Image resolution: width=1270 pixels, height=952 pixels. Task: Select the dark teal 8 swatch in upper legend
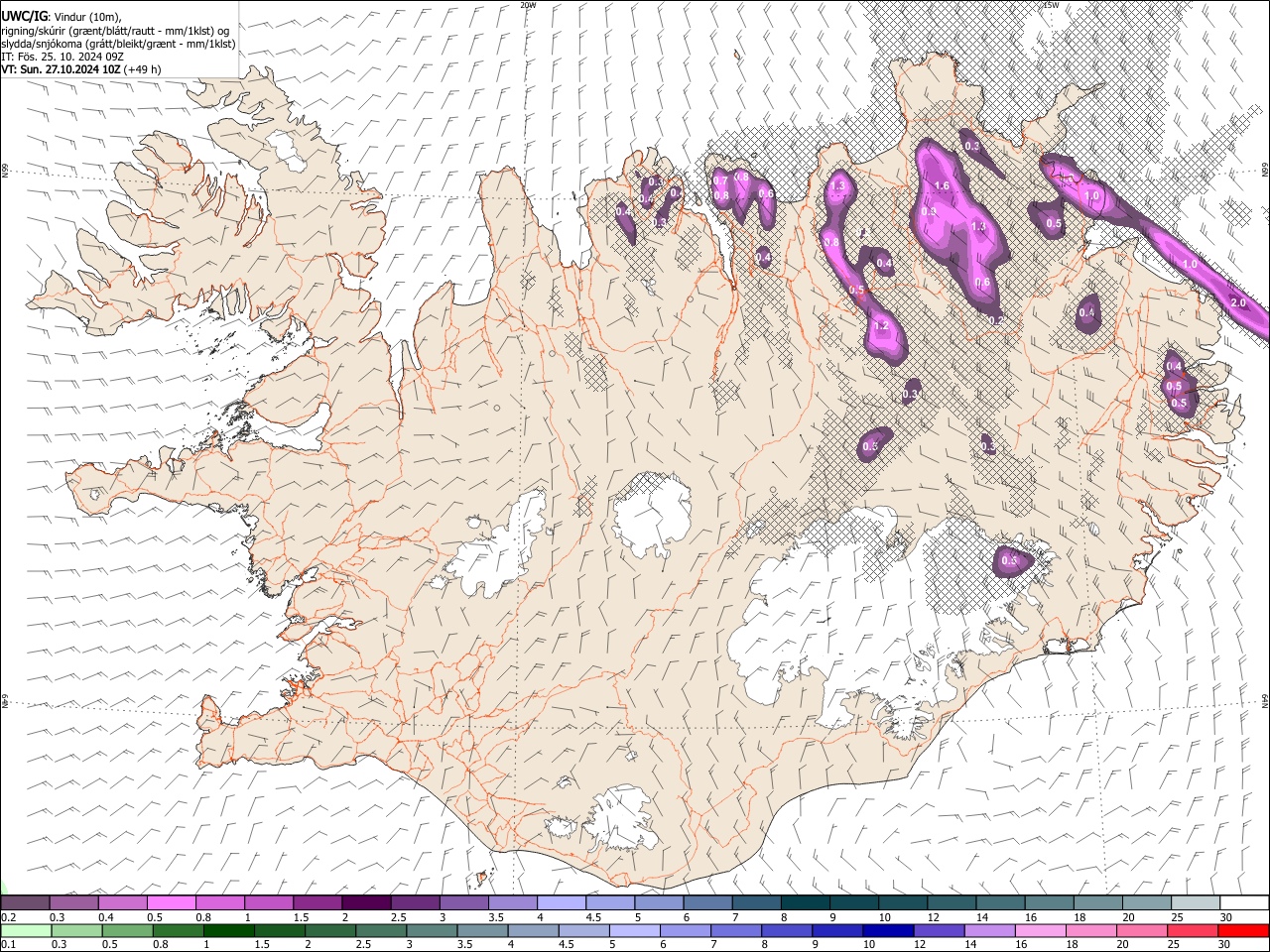pyautogui.click(x=805, y=903)
